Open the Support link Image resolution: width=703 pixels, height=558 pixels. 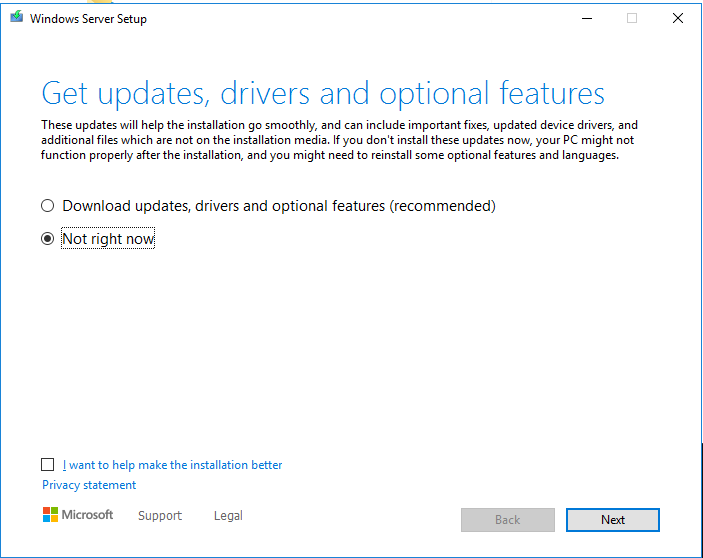point(160,515)
